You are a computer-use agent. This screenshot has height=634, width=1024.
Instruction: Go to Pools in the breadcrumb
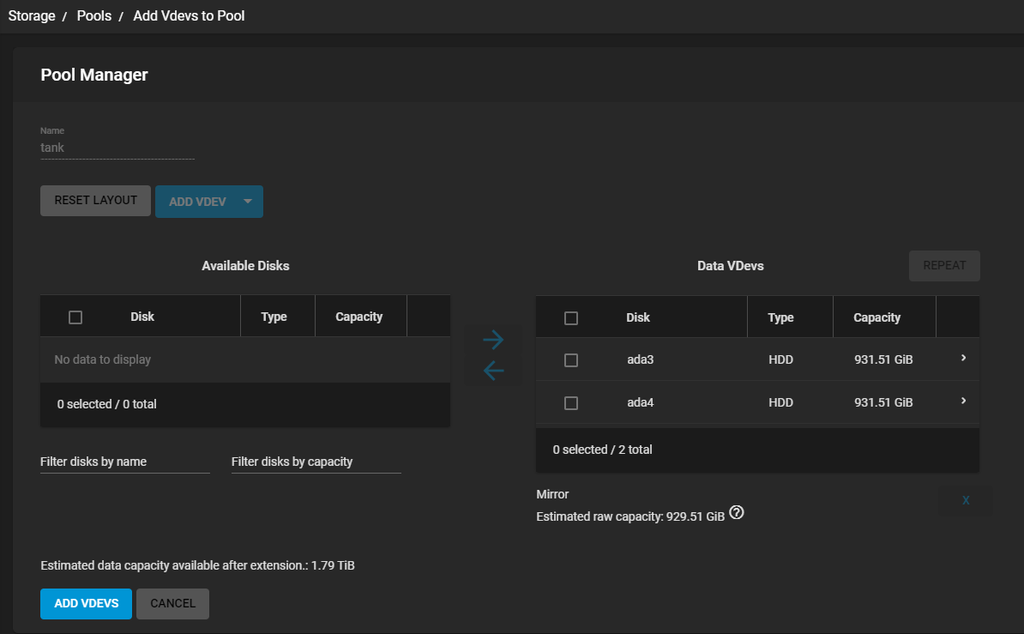(x=94, y=16)
